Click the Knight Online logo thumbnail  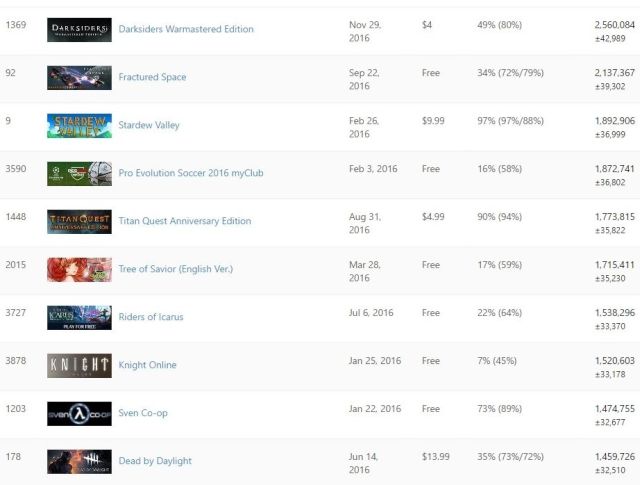coord(79,366)
